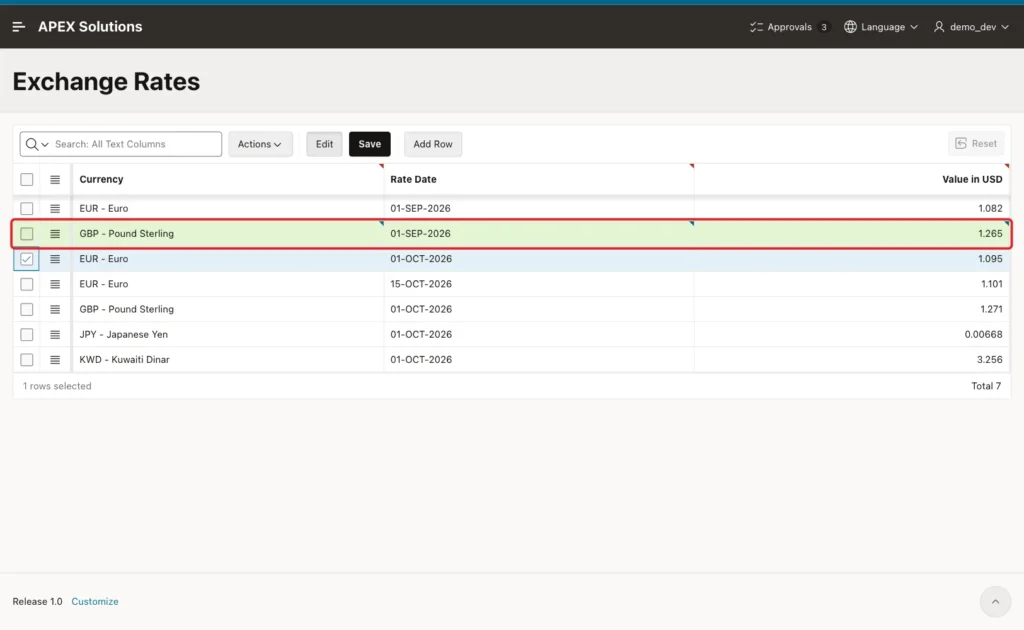Open row actions menu for EUR 01-SEP-2026

(x=55, y=209)
